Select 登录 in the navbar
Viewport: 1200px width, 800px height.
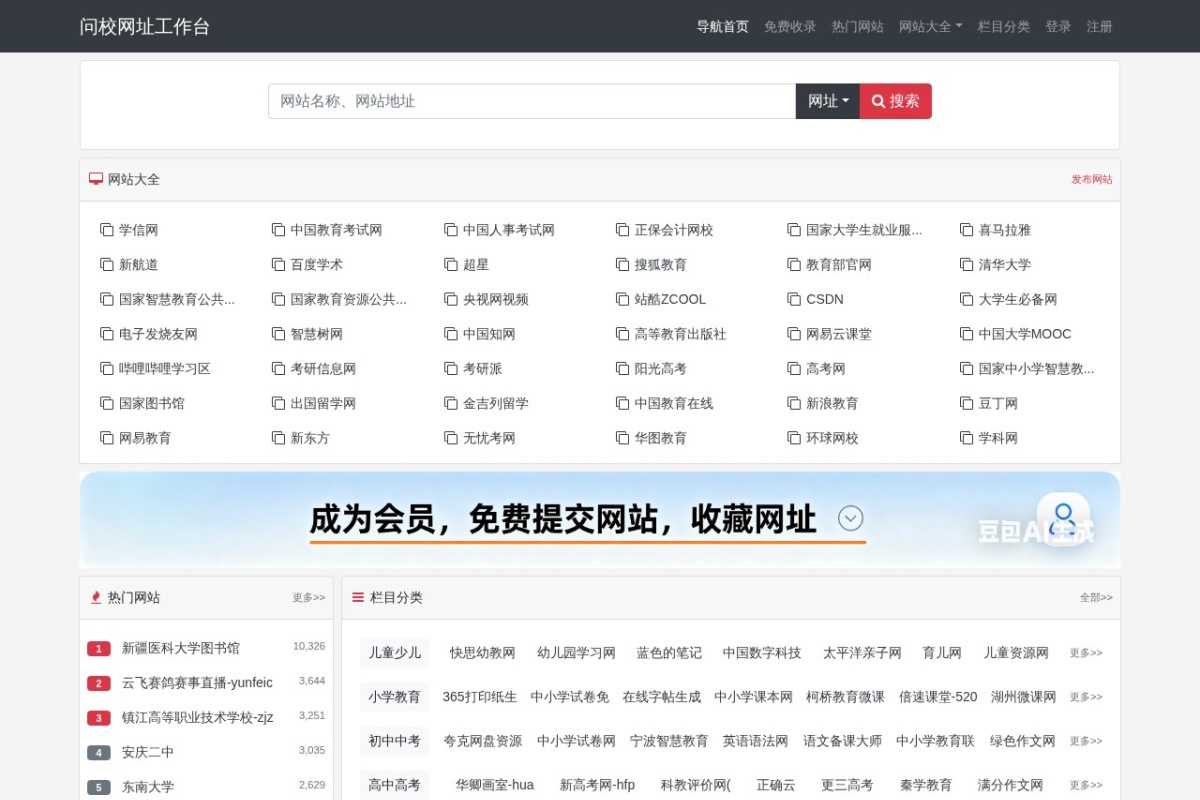1058,27
